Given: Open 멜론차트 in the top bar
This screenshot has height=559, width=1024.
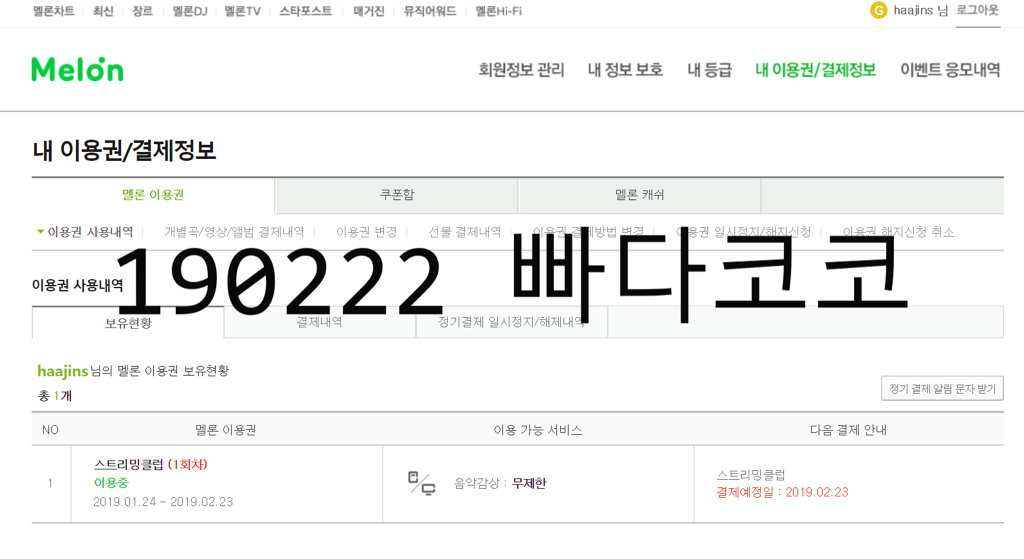Looking at the screenshot, I should point(54,11).
